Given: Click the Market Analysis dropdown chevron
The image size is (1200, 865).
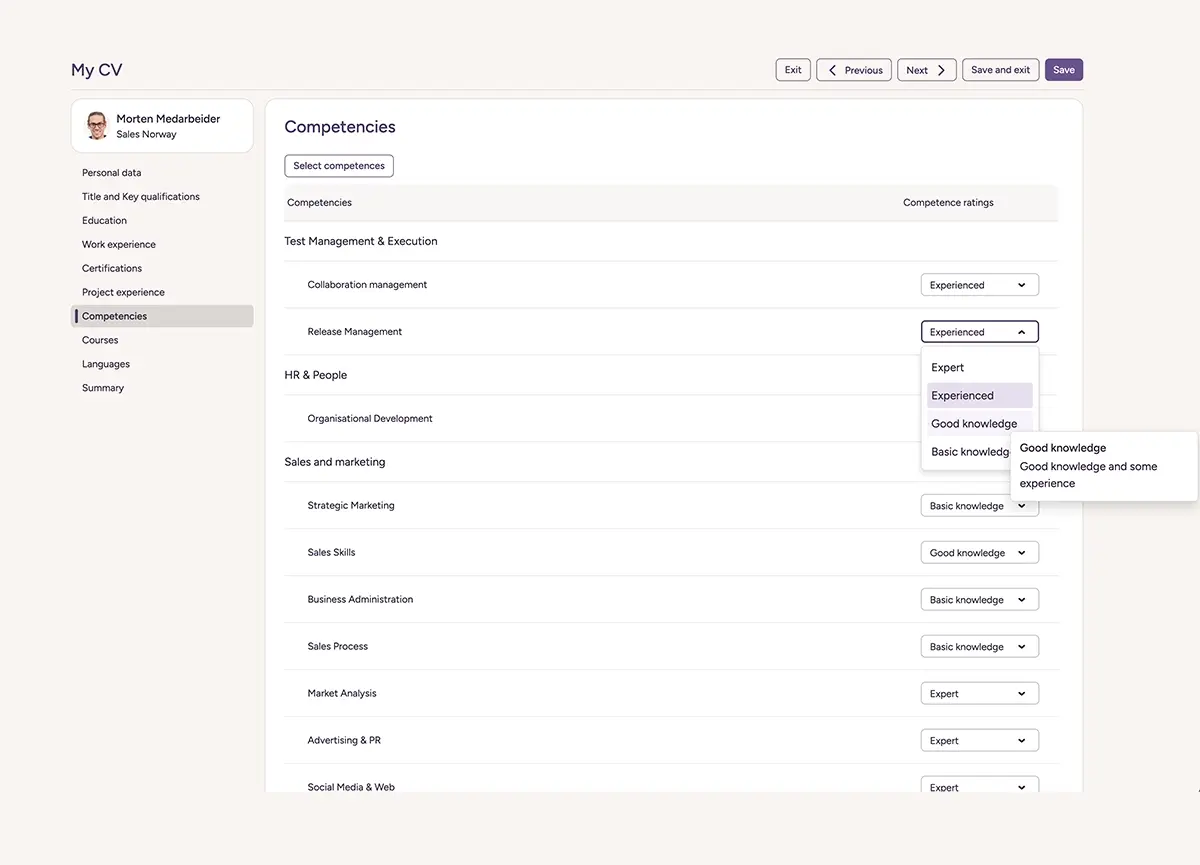Looking at the screenshot, I should [1021, 694].
